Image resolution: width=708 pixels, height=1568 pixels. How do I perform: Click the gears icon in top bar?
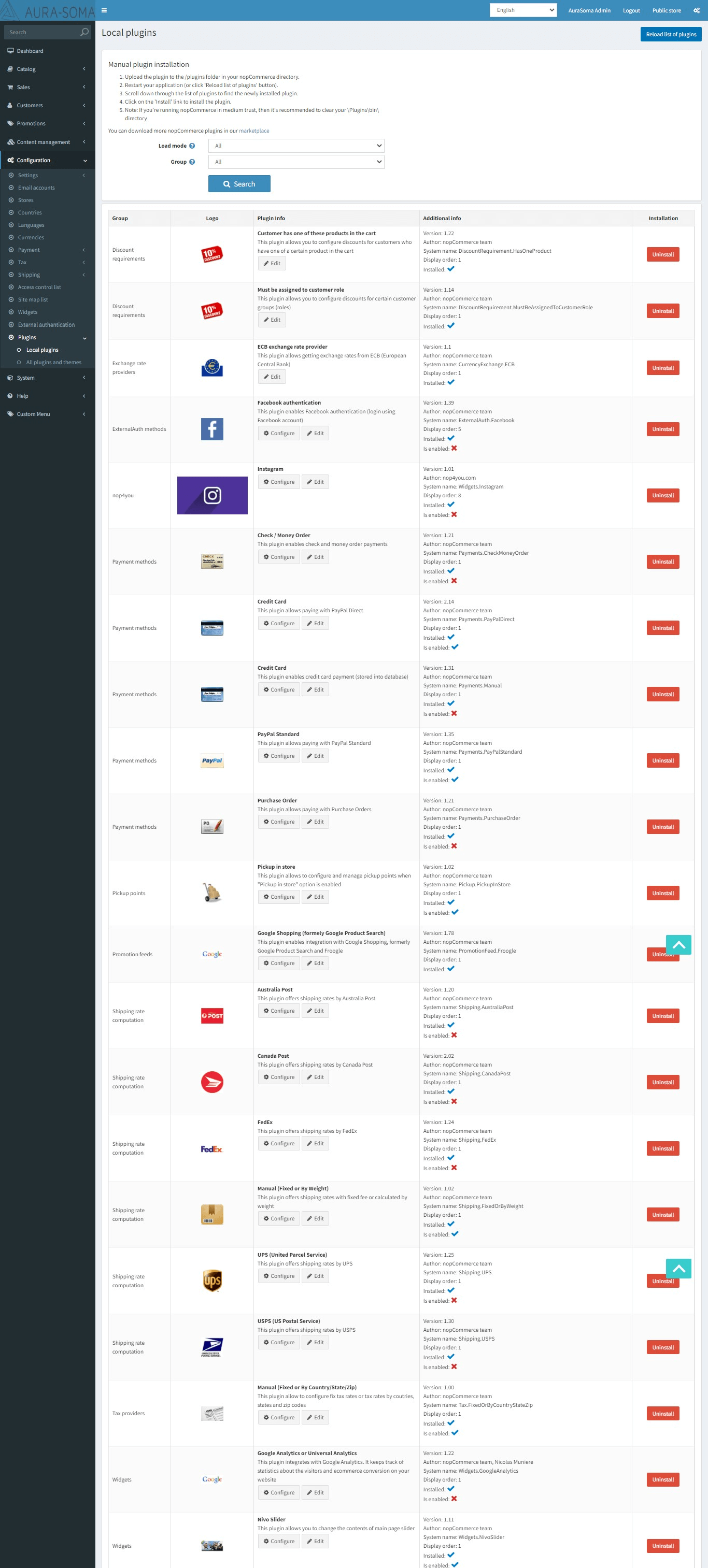pyautogui.click(x=697, y=10)
